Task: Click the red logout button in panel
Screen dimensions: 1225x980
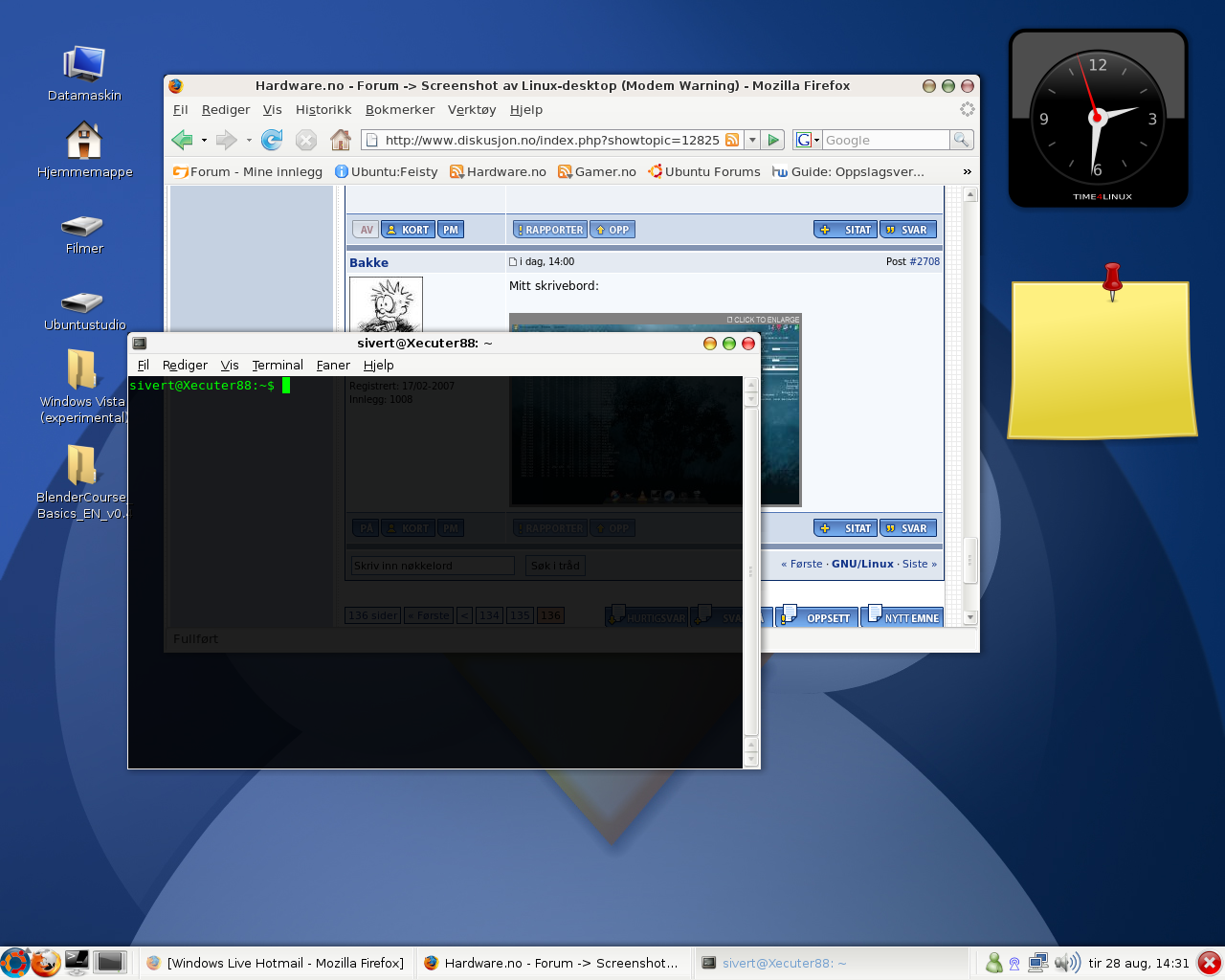Action: 1210,963
